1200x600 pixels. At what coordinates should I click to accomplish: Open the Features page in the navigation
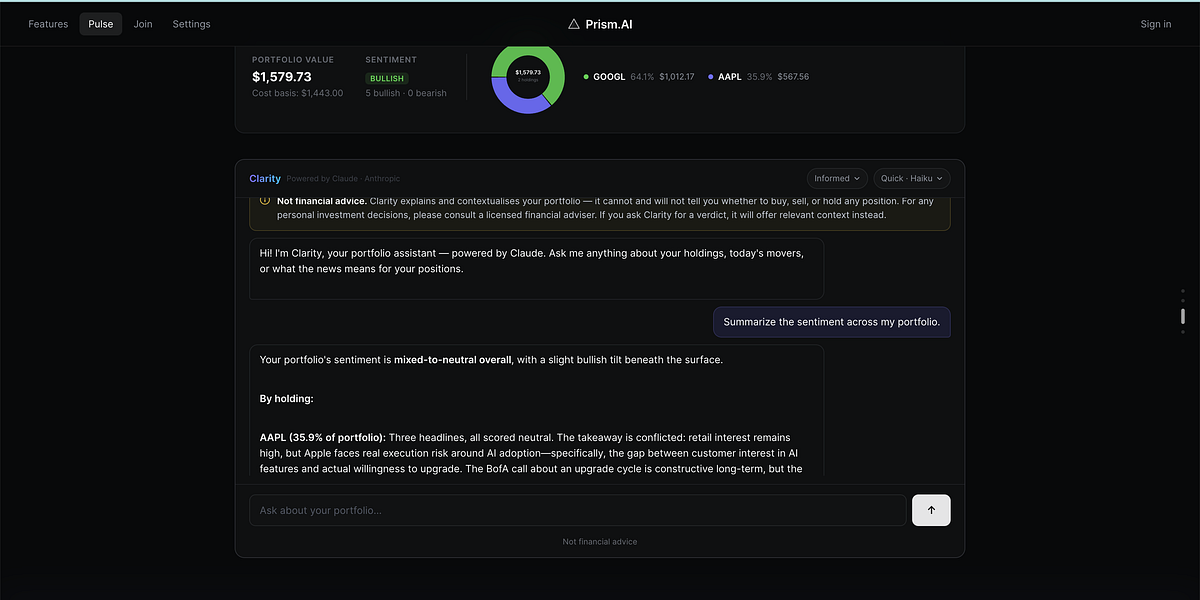48,24
